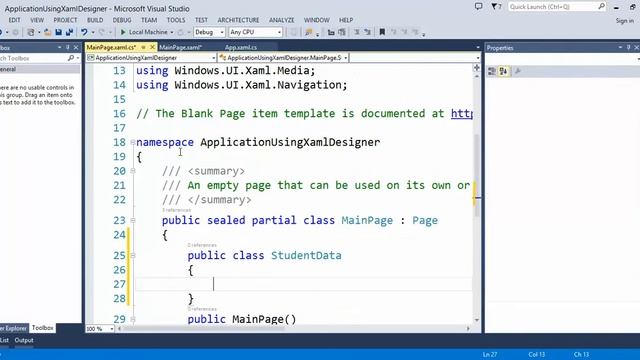Toggle auto hide on the Properties panel
This screenshot has width=640, height=360.
tap(629, 48)
